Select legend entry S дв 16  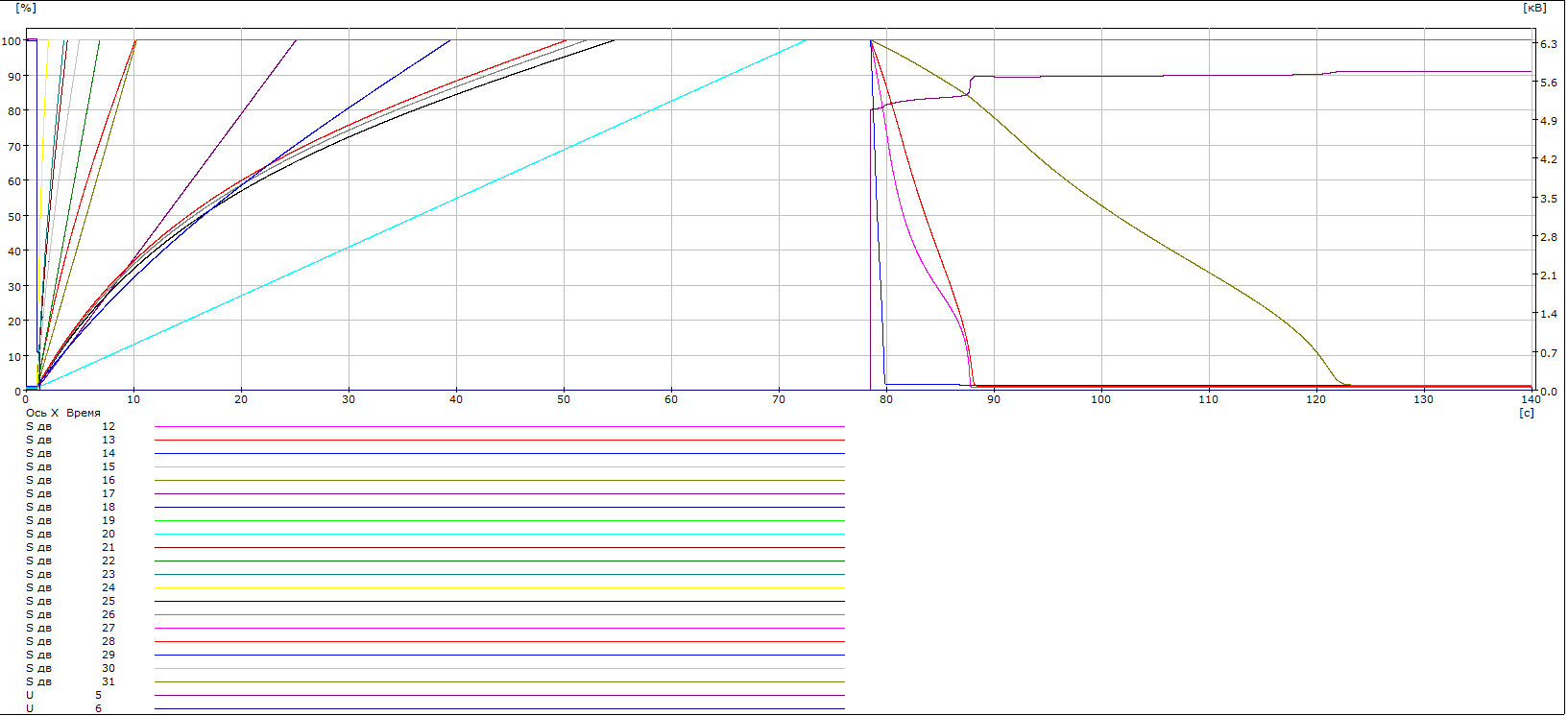[x=70, y=480]
